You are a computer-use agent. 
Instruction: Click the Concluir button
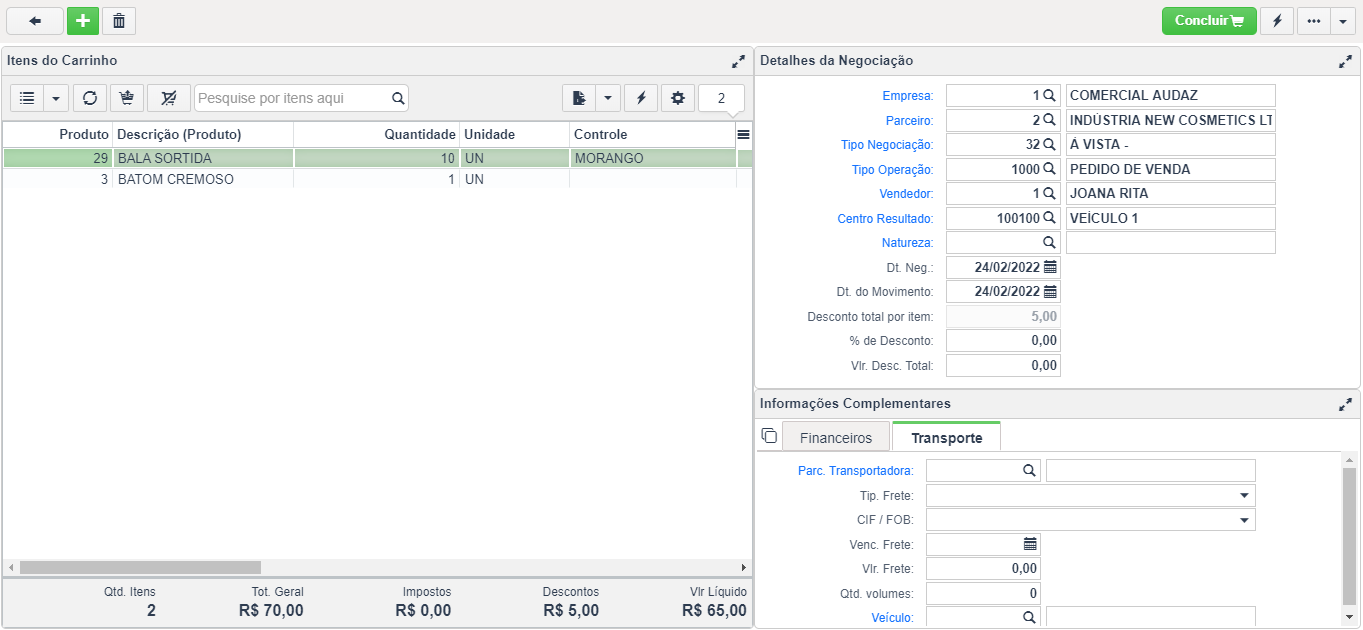tap(1209, 20)
